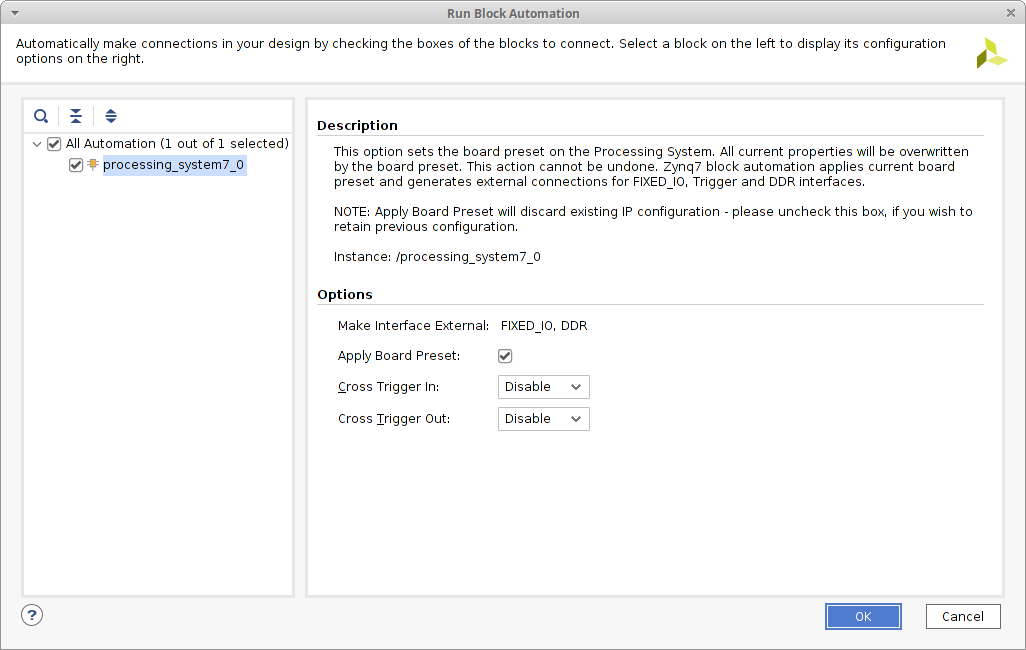
Task: Open the window menu arrow in the title bar
Action: [x=14, y=13]
